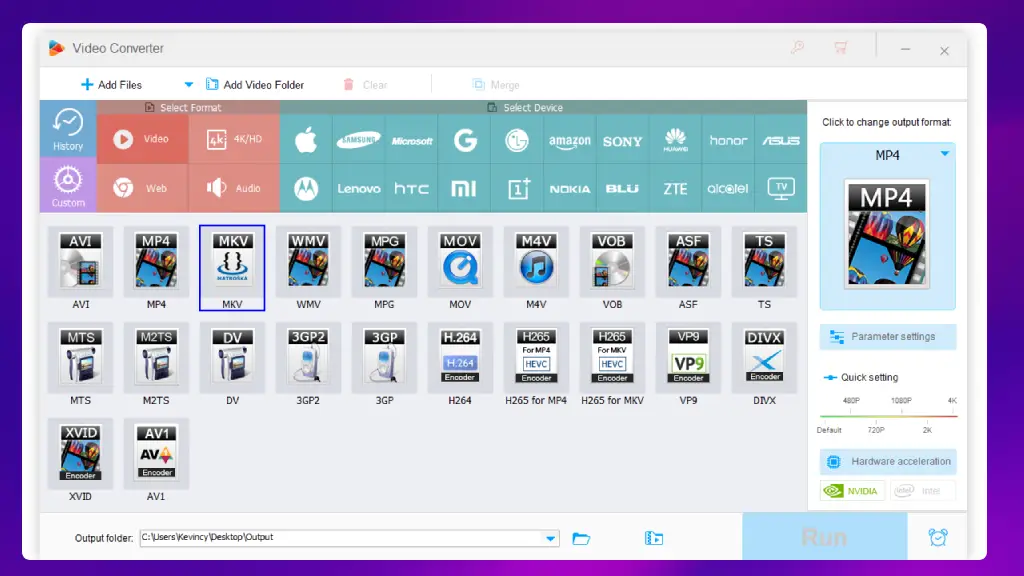Screen dimensions: 1024x576
Task: Open BLU device presets
Action: [622, 189]
